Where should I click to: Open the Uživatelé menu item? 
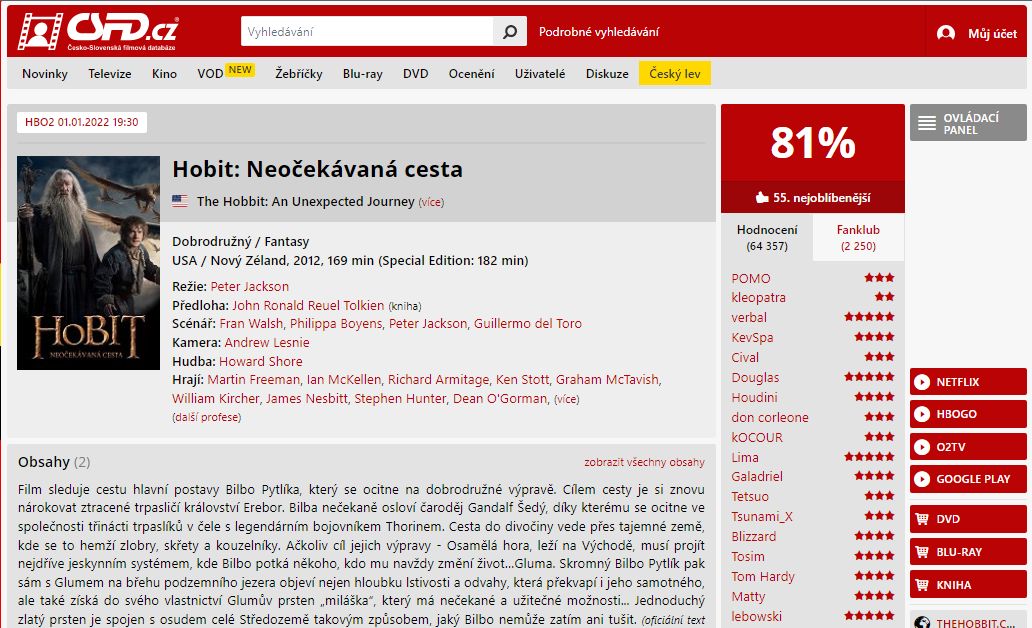pyautogui.click(x=540, y=74)
